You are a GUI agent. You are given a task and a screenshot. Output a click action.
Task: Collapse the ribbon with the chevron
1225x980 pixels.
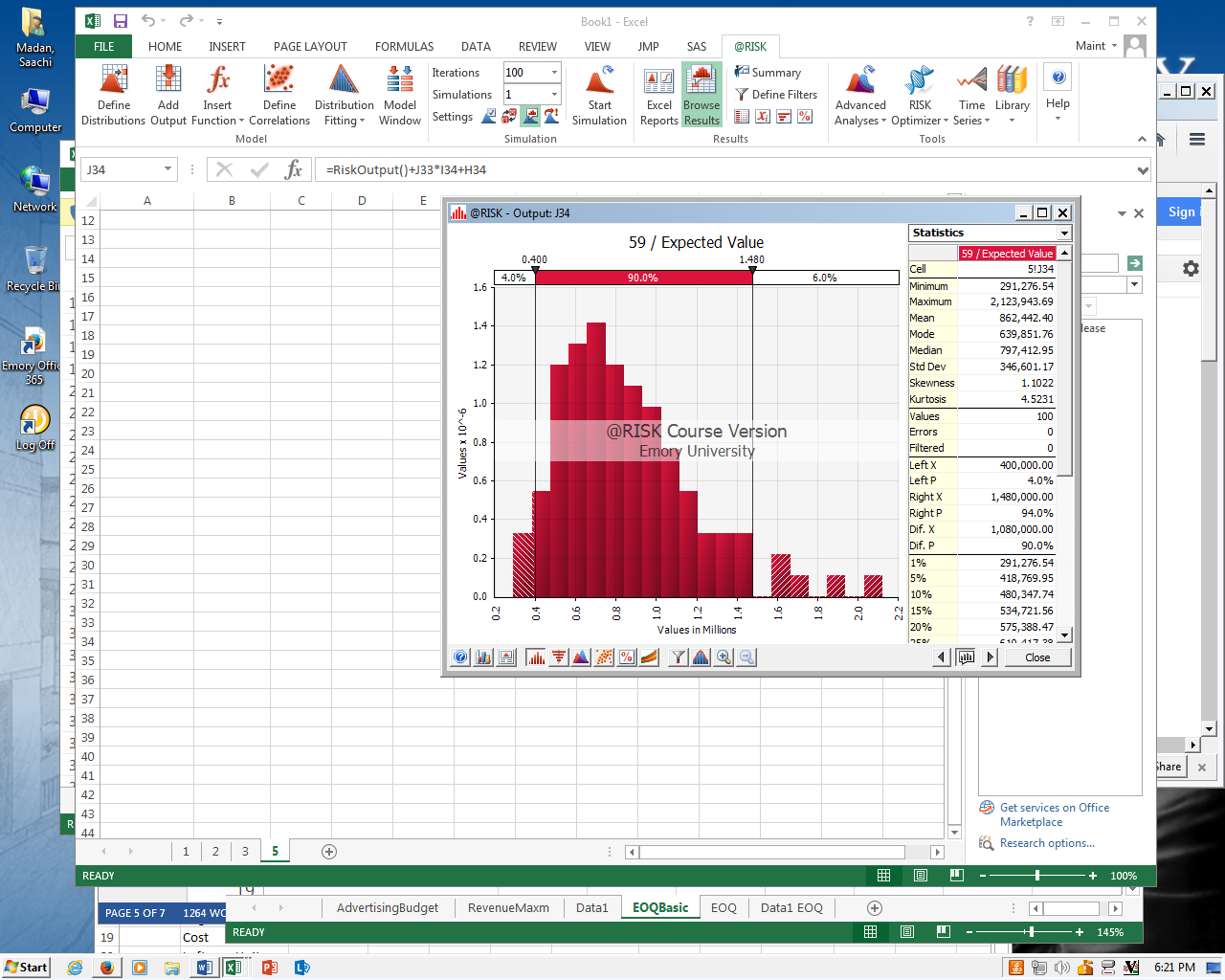click(1142, 139)
